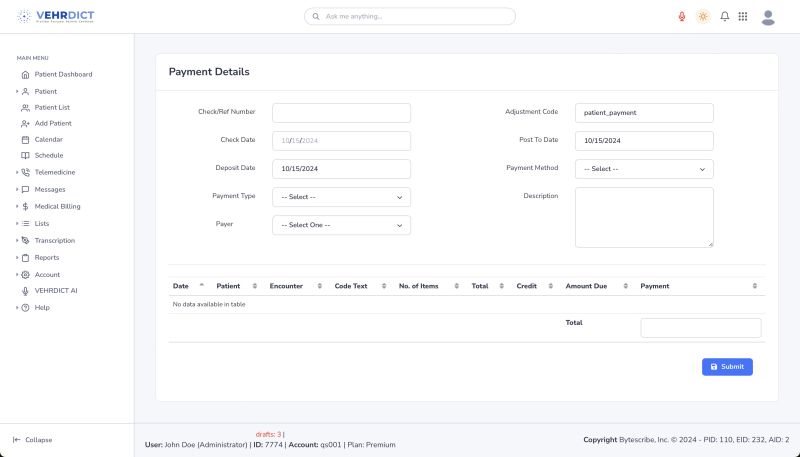Image resolution: width=800 pixels, height=457 pixels.
Task: Expand the Reports menu arrow
Action: (x=17, y=258)
